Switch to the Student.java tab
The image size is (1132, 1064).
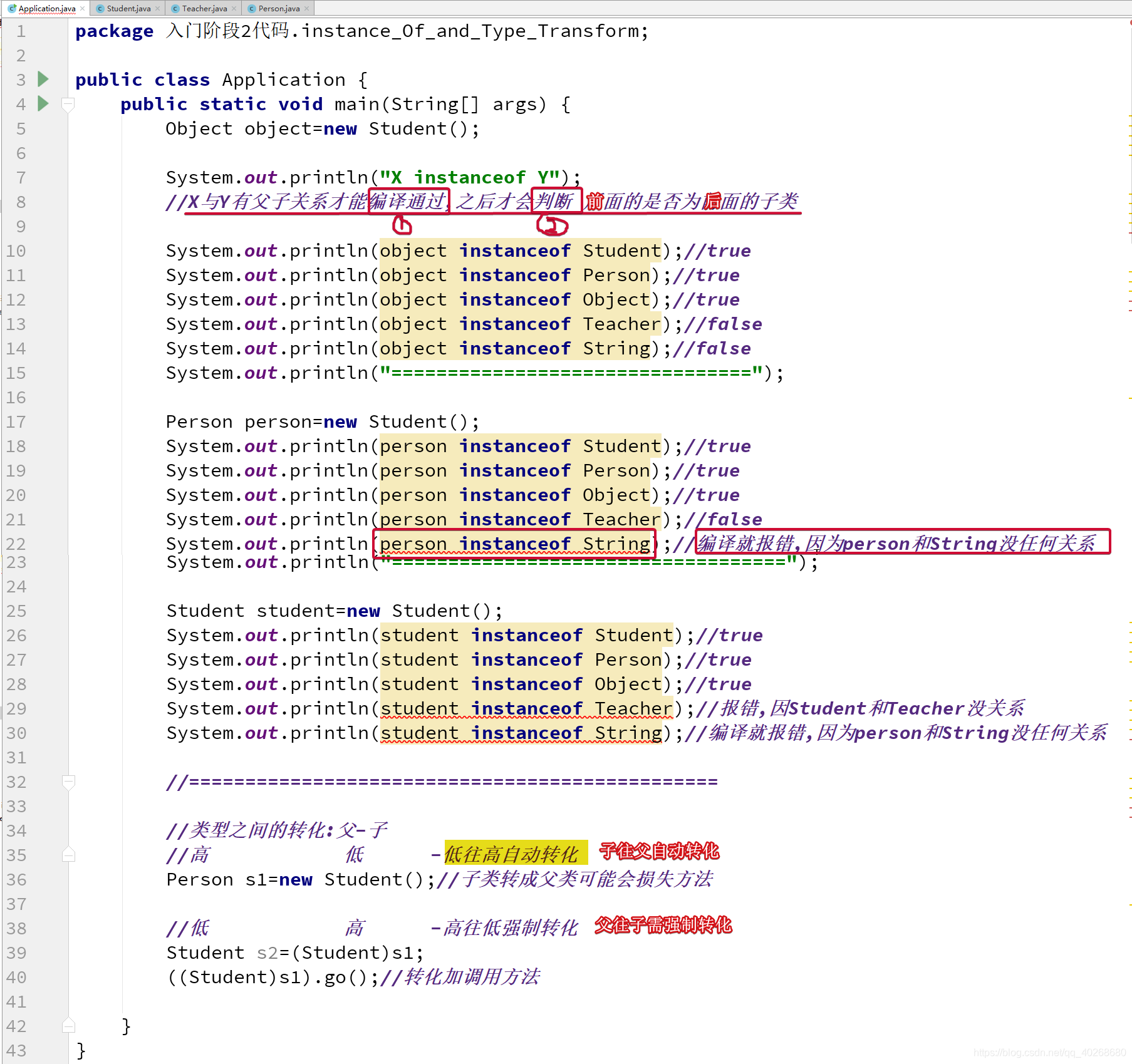pos(128,8)
